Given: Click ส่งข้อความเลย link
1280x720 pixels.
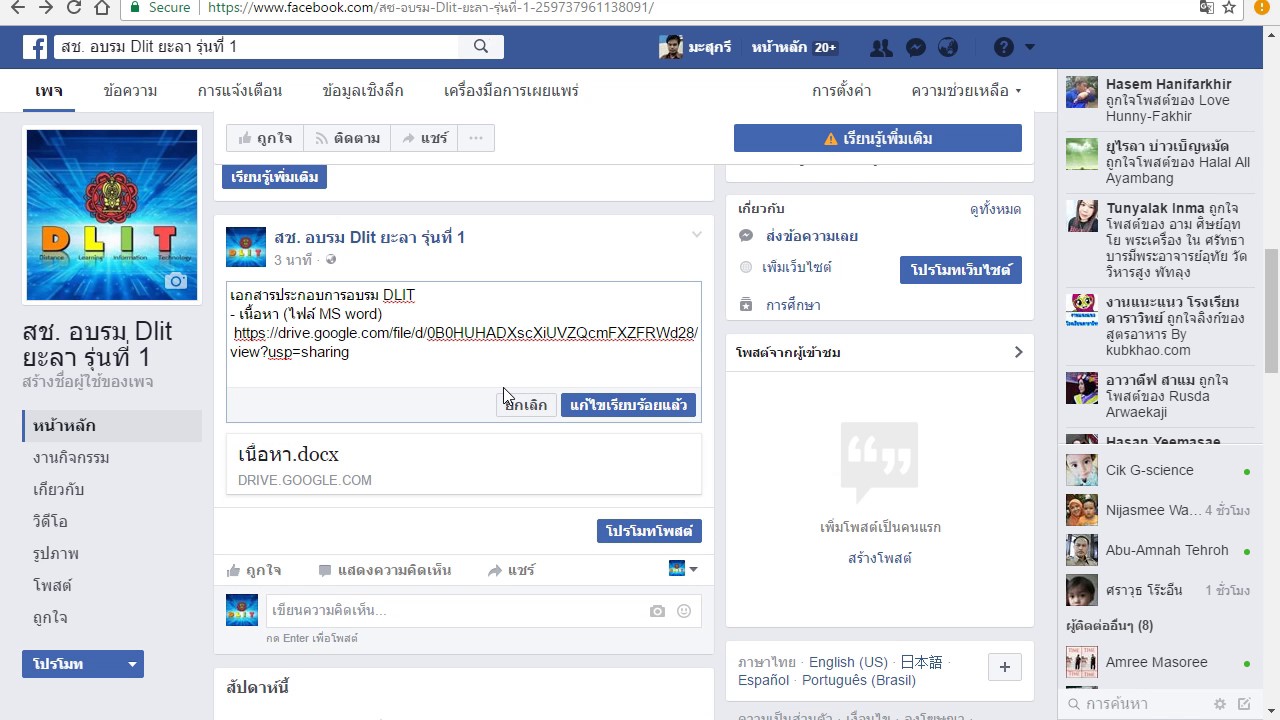Looking at the screenshot, I should [811, 236].
